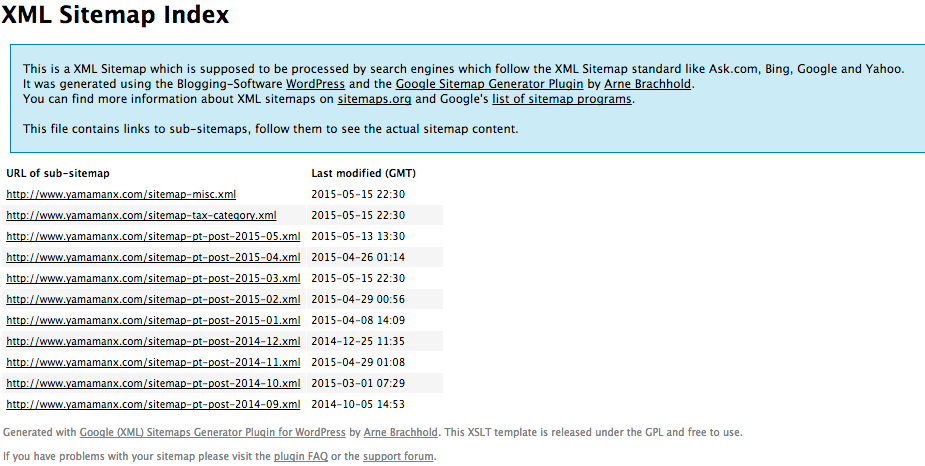This screenshot has height=466, width=925.
Task: Visit the support forum link
Action: coord(398,457)
